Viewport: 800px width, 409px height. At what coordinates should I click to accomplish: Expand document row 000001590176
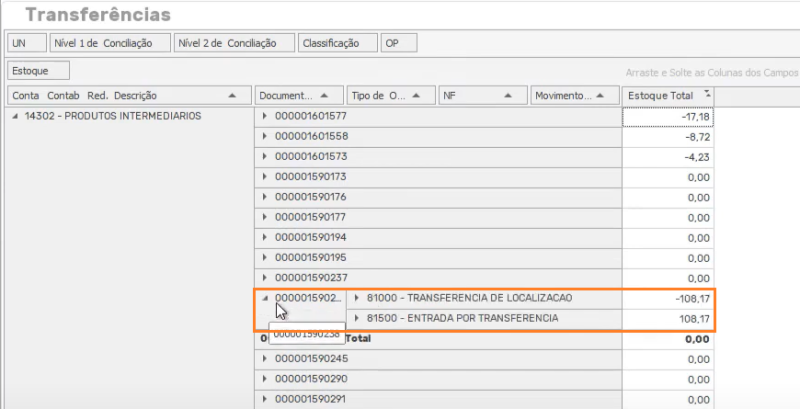tap(264, 197)
